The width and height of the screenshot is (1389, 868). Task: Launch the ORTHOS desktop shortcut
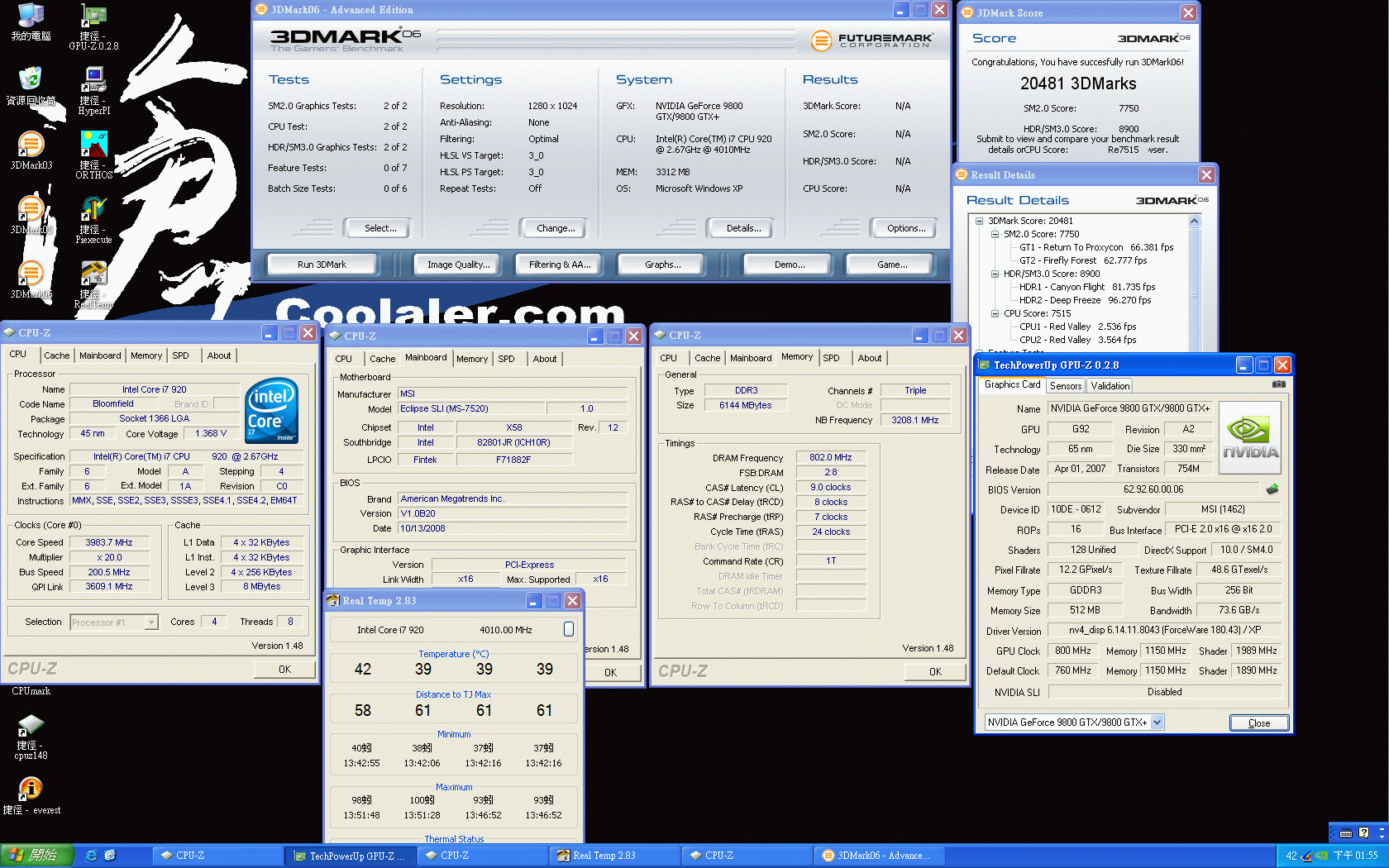coord(93,155)
